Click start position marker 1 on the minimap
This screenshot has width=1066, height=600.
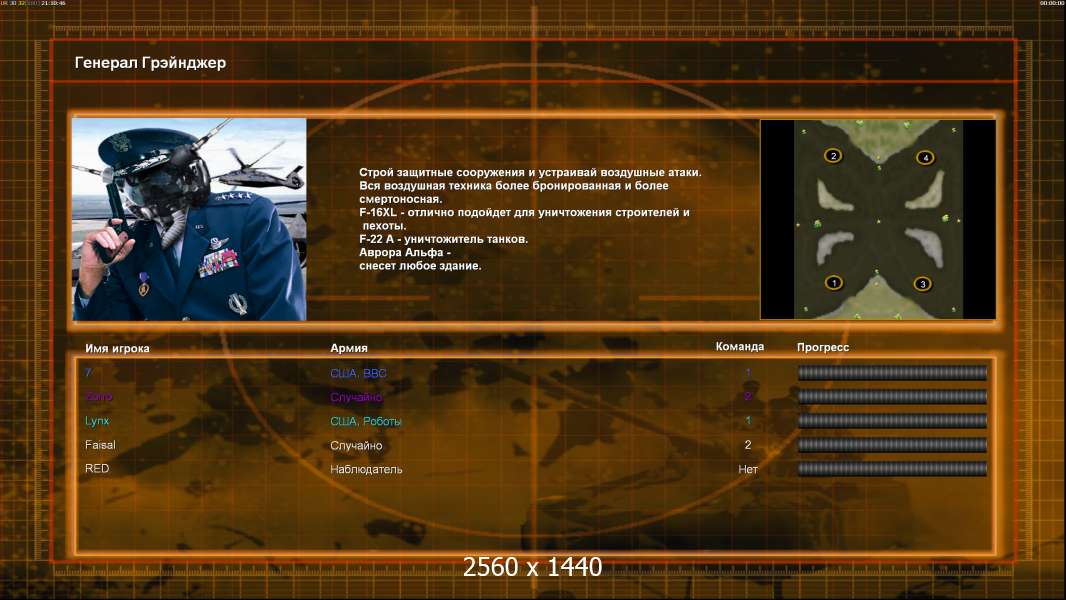coord(833,283)
